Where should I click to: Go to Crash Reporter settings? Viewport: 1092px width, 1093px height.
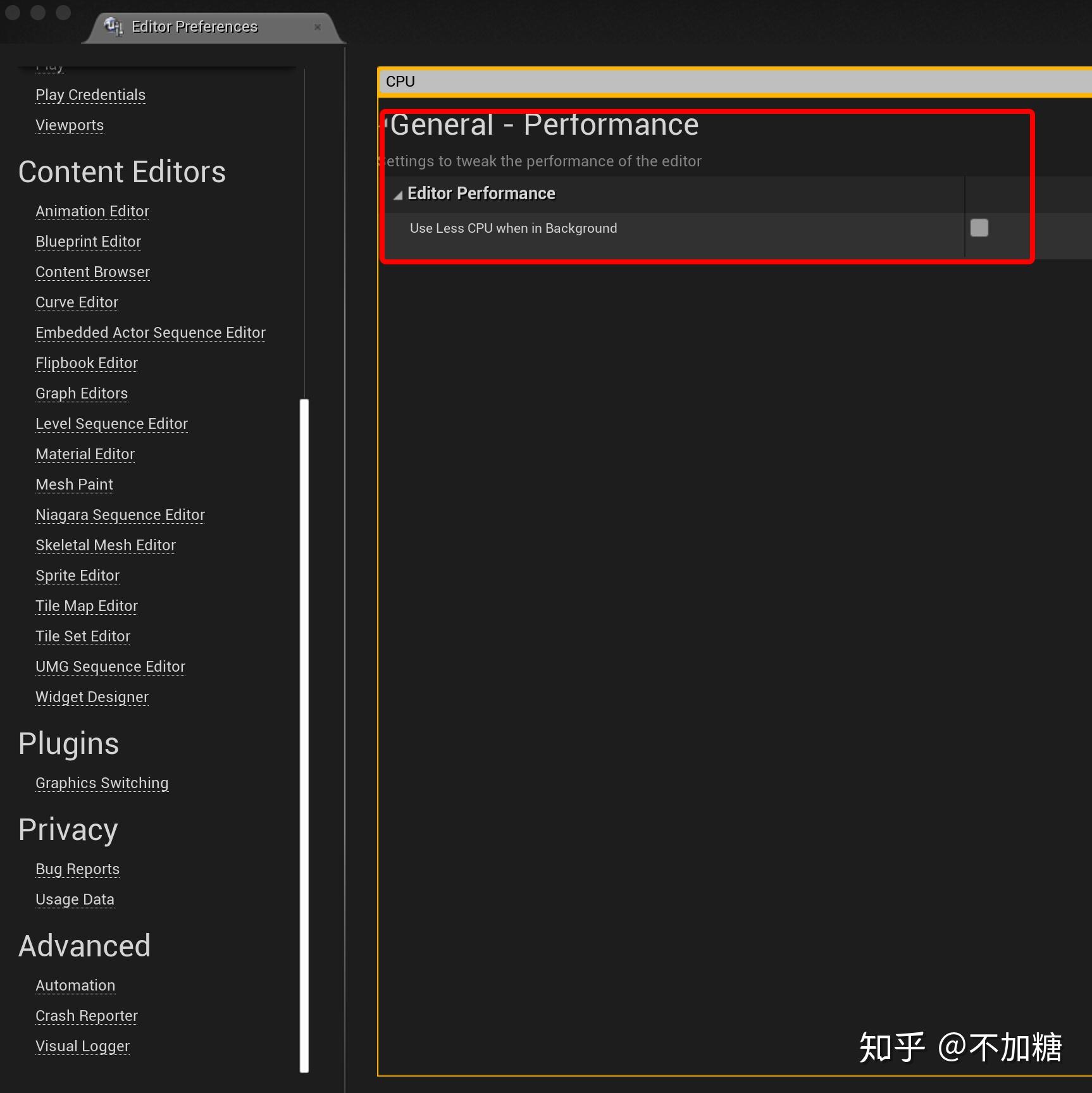pyautogui.click(x=87, y=1016)
